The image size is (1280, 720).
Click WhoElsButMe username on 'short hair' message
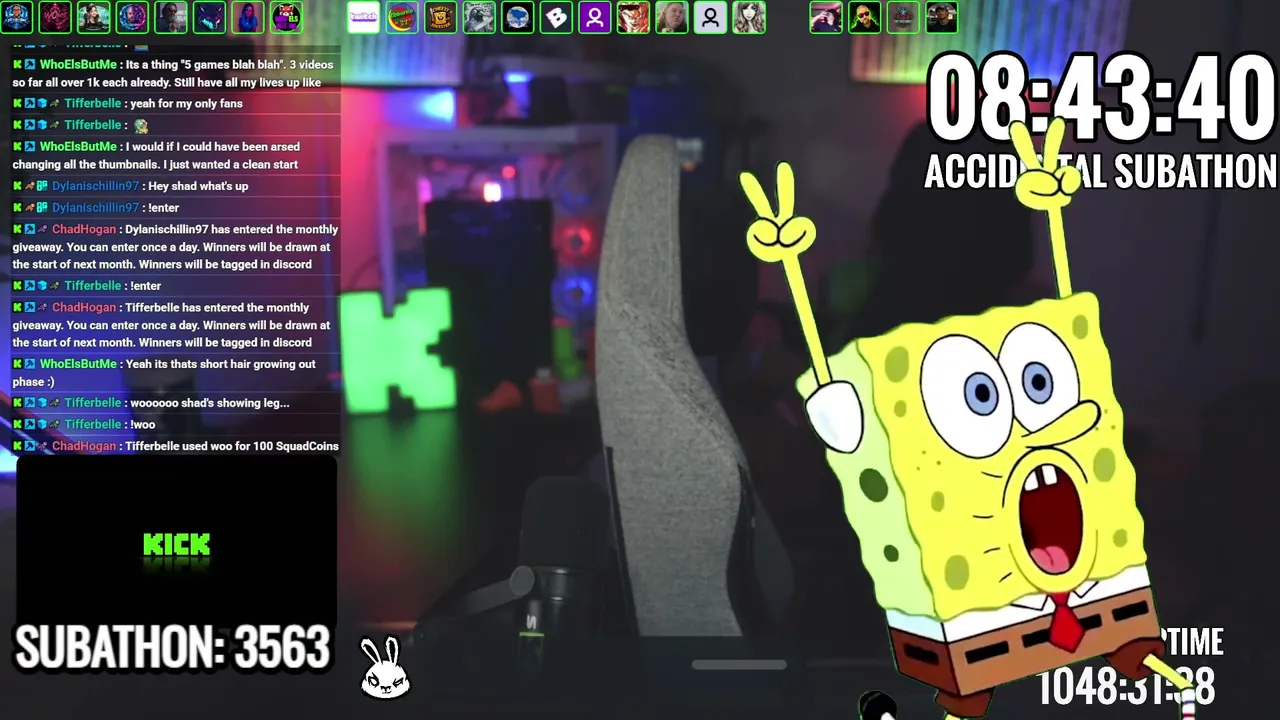78,364
